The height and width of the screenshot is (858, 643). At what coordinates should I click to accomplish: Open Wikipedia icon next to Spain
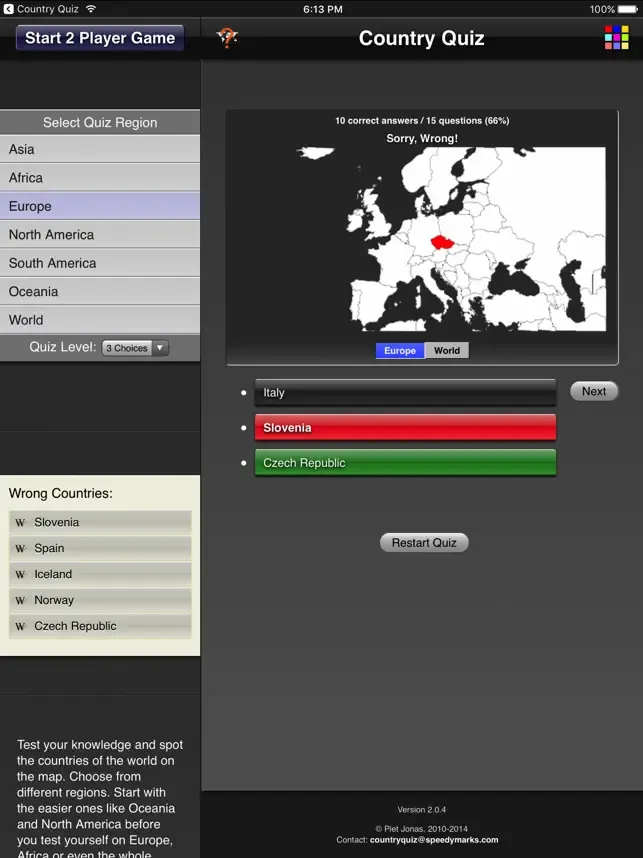[20, 548]
